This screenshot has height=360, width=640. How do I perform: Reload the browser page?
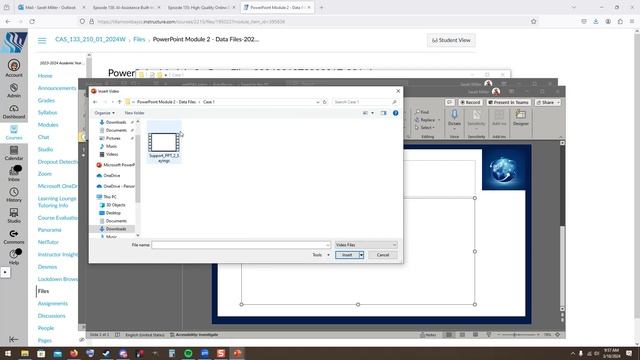[x=32, y=22]
